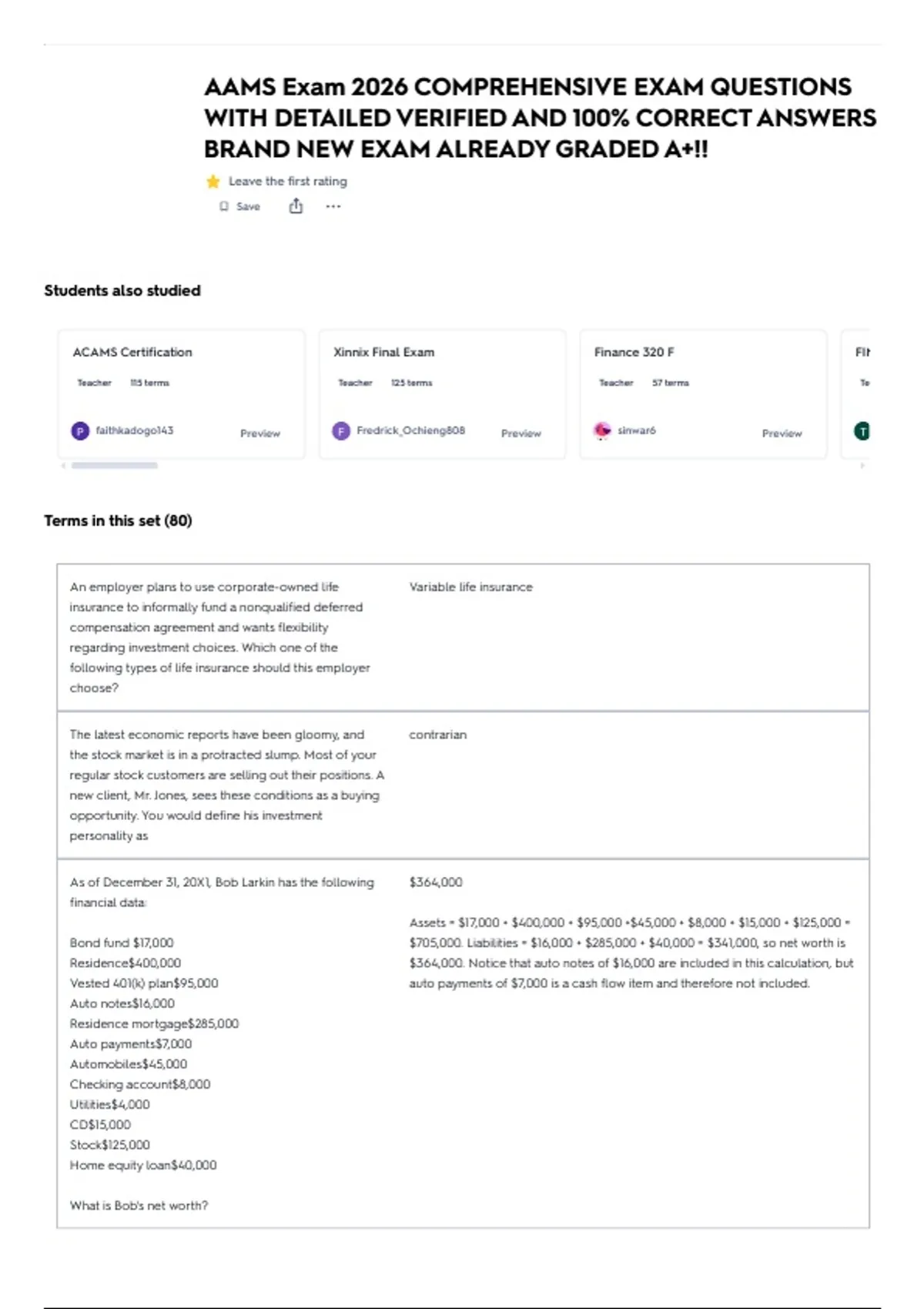
Task: Open the Finance 320 F card title
Action: click(x=634, y=352)
